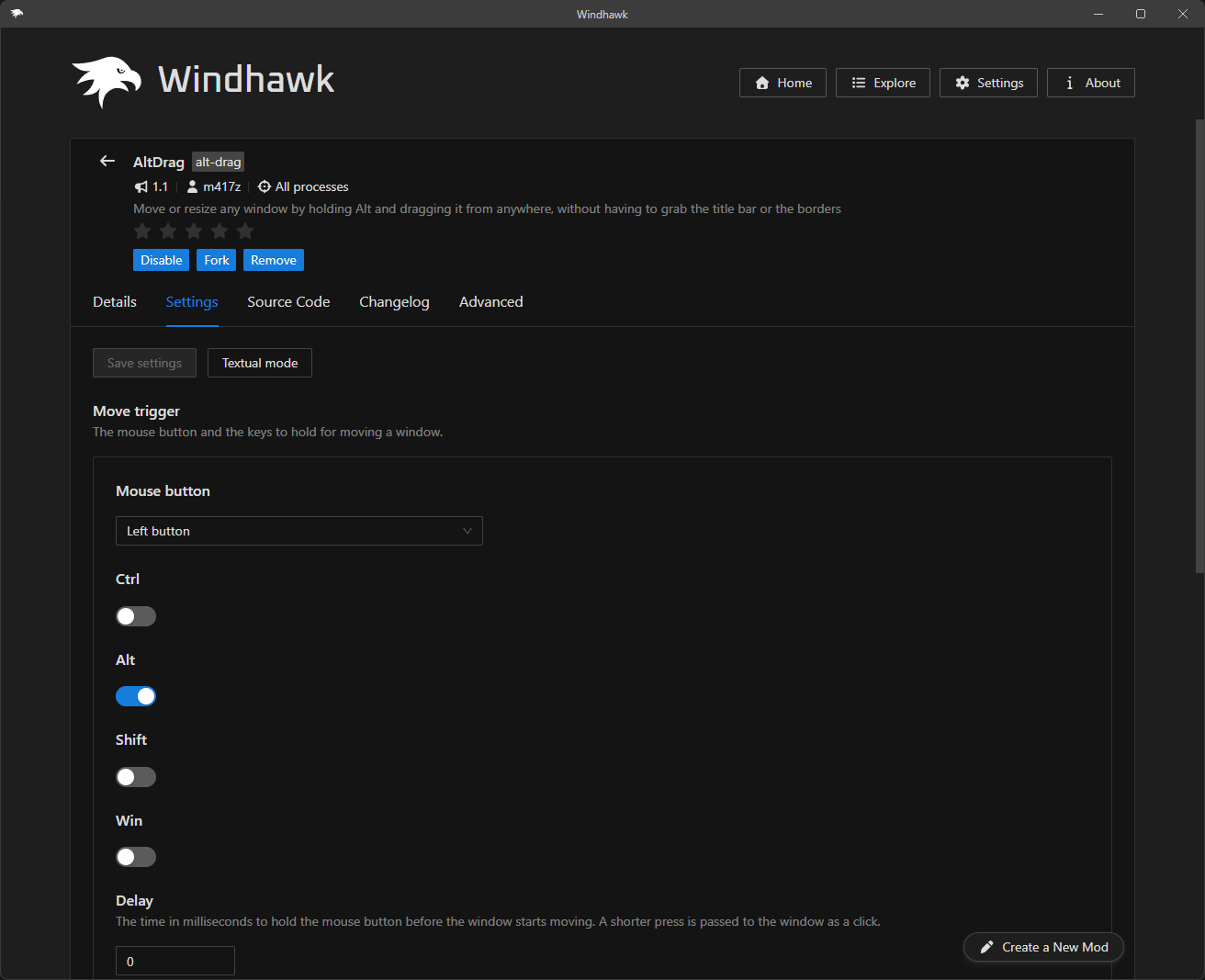The width and height of the screenshot is (1205, 980).
Task: Click the pencil icon on Create a New Mod
Action: [x=986, y=947]
